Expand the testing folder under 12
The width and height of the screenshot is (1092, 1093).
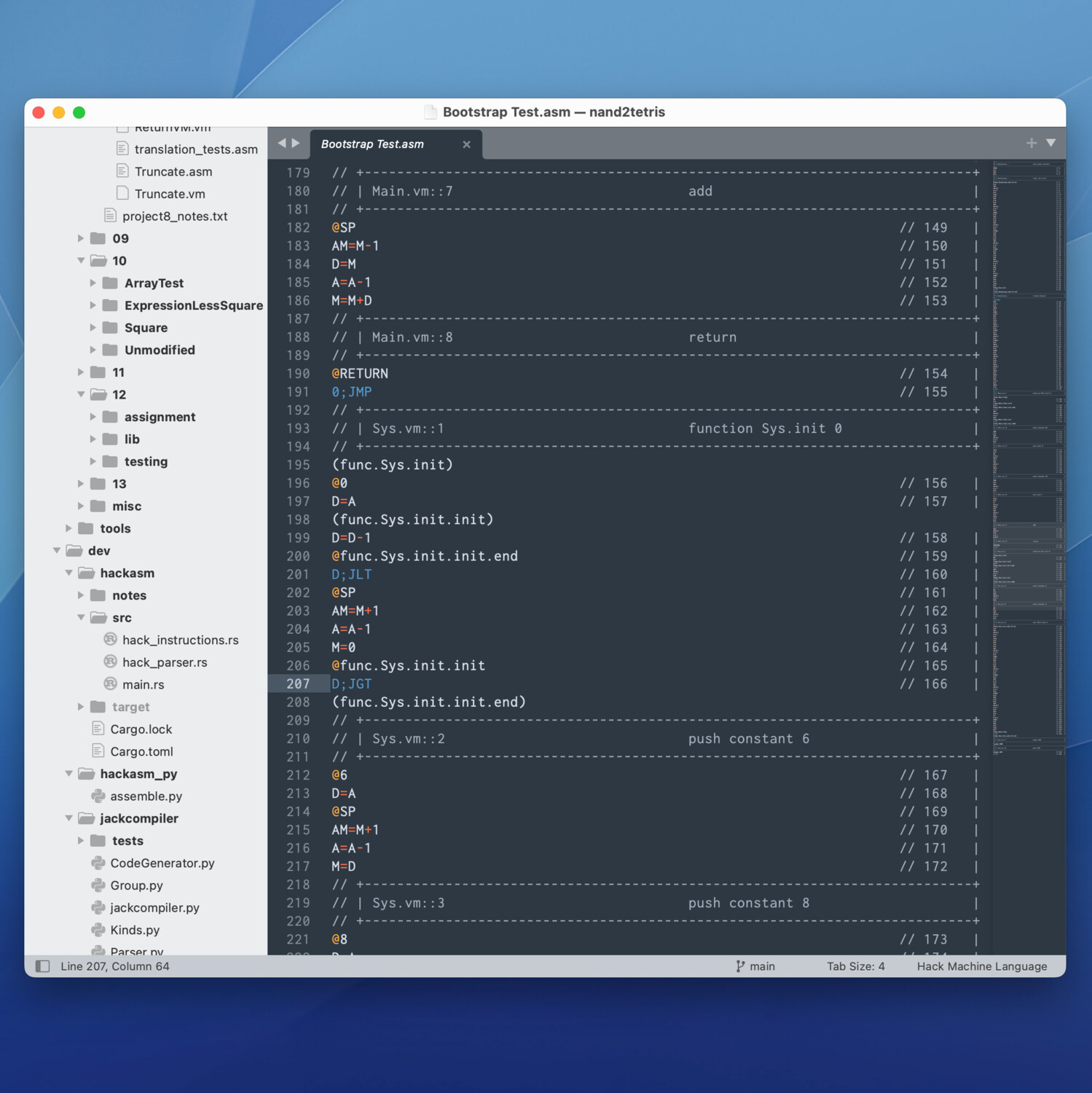click(93, 461)
